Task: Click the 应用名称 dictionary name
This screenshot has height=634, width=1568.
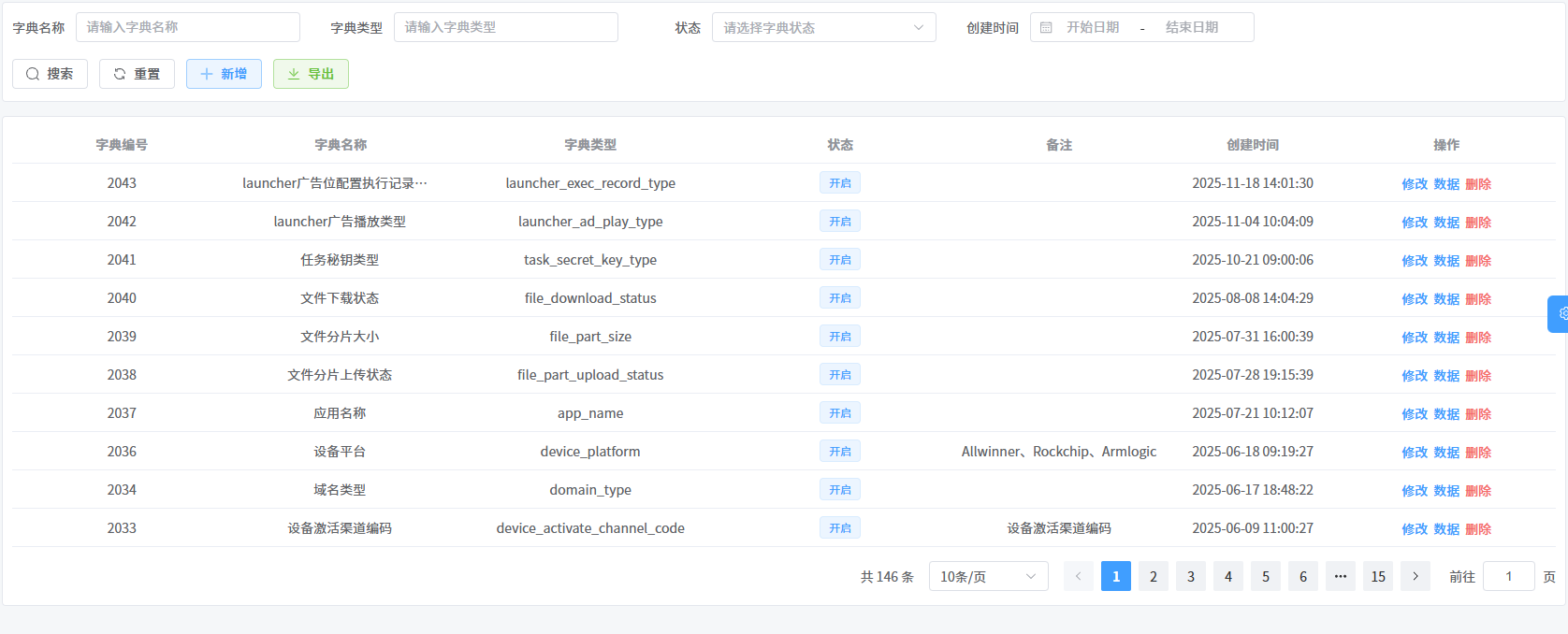Action: click(x=340, y=413)
